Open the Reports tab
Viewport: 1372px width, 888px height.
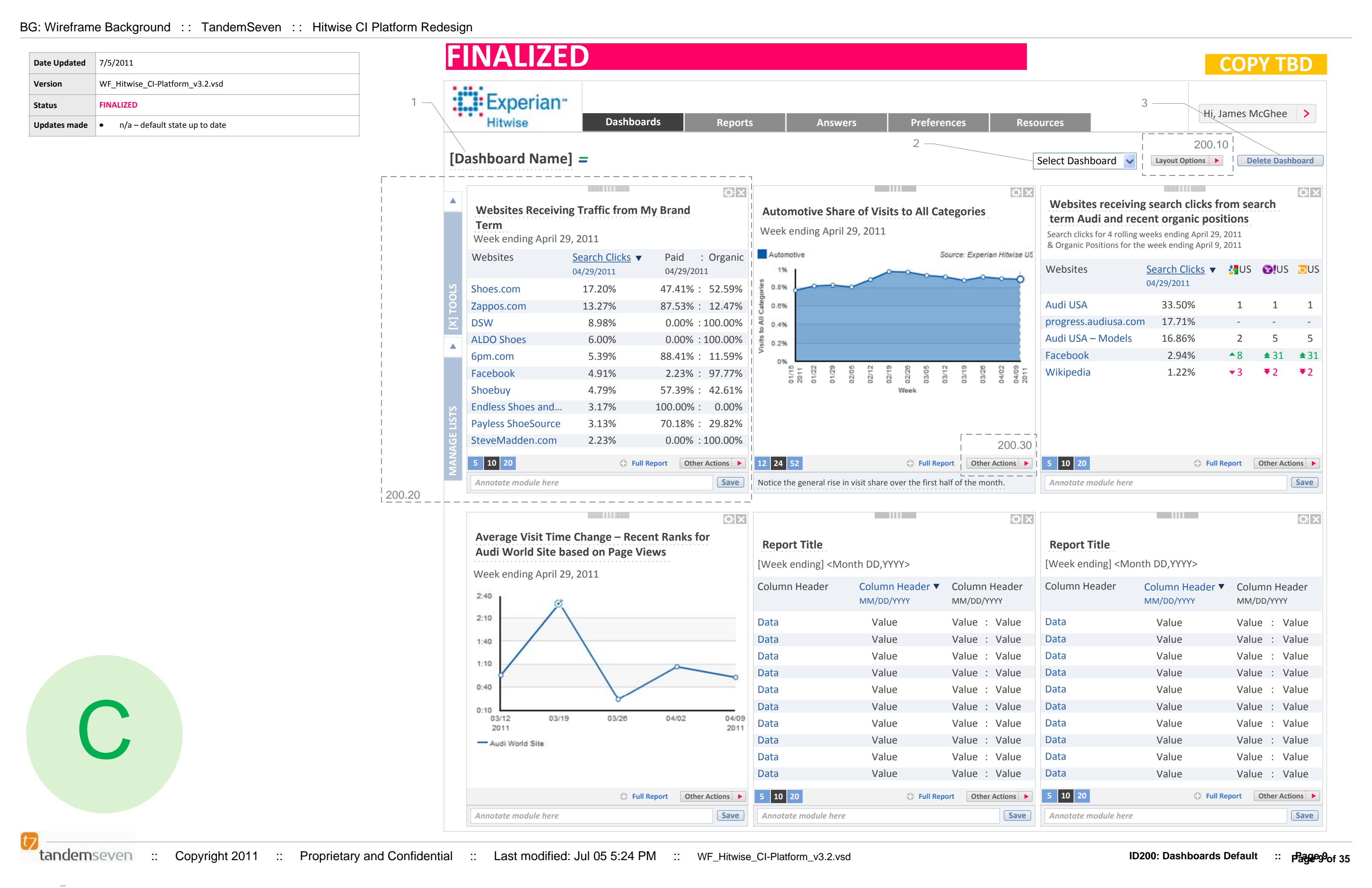735,122
